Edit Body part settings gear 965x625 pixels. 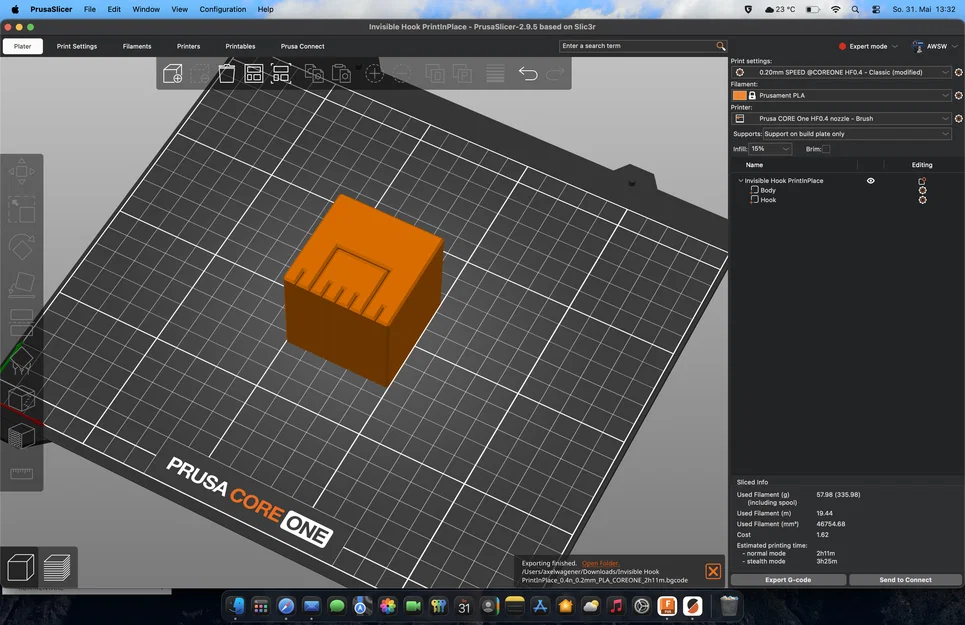point(923,191)
